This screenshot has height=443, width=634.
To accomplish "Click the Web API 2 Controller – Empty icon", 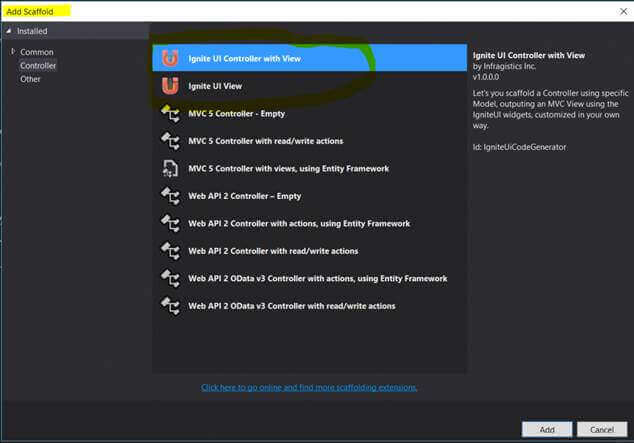I will coord(170,196).
